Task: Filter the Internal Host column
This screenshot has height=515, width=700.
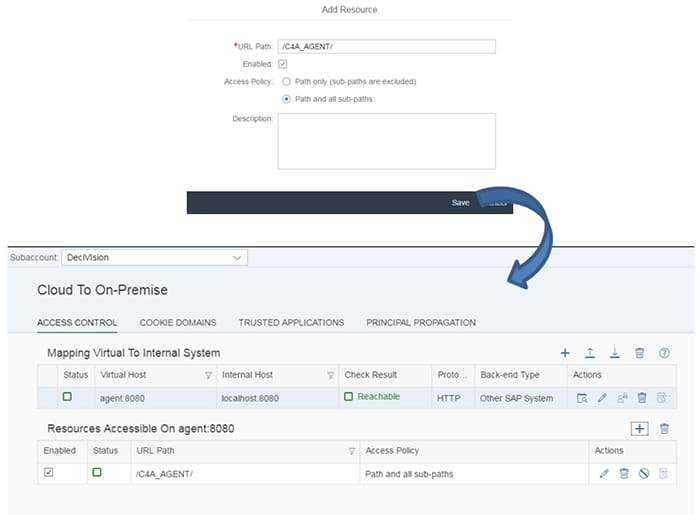Action: pyautogui.click(x=330, y=376)
